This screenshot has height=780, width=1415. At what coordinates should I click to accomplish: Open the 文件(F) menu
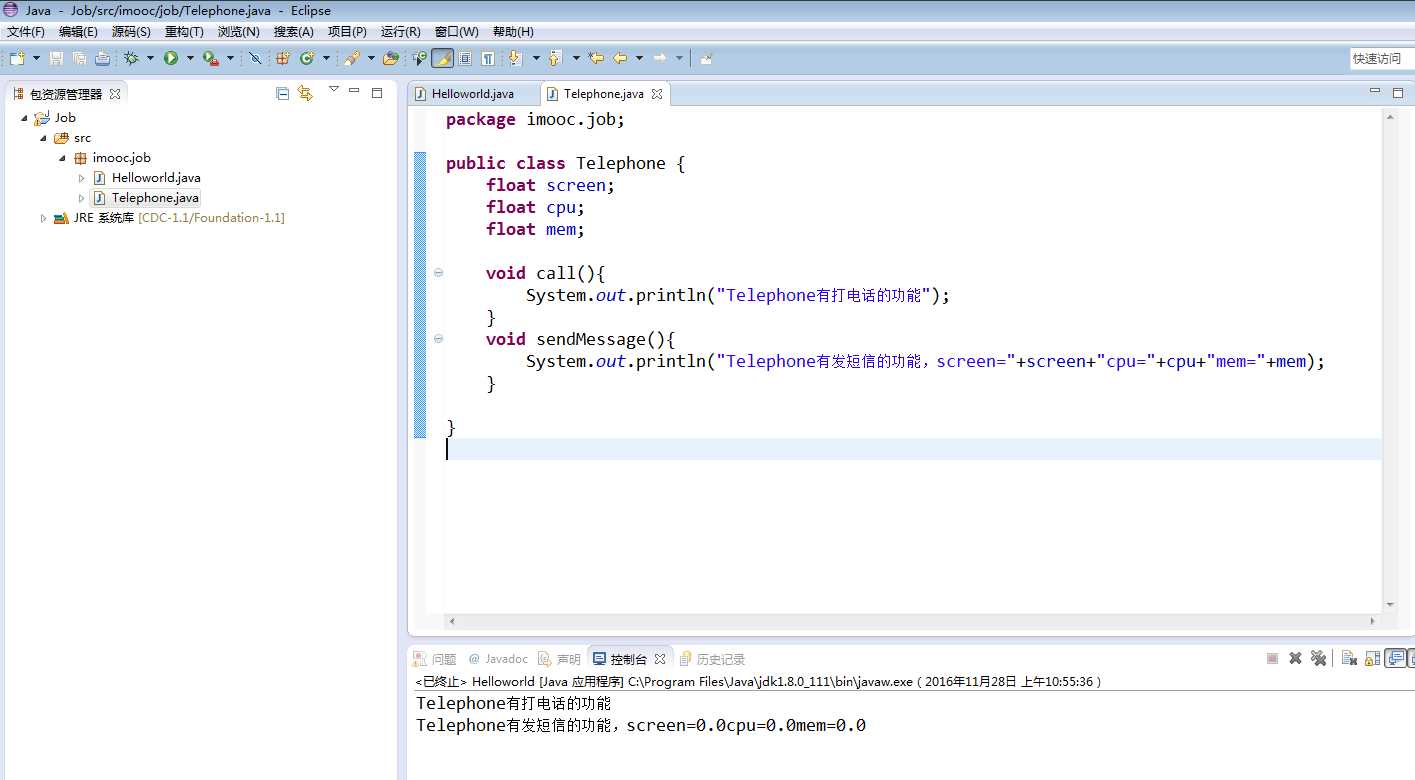[x=26, y=32]
